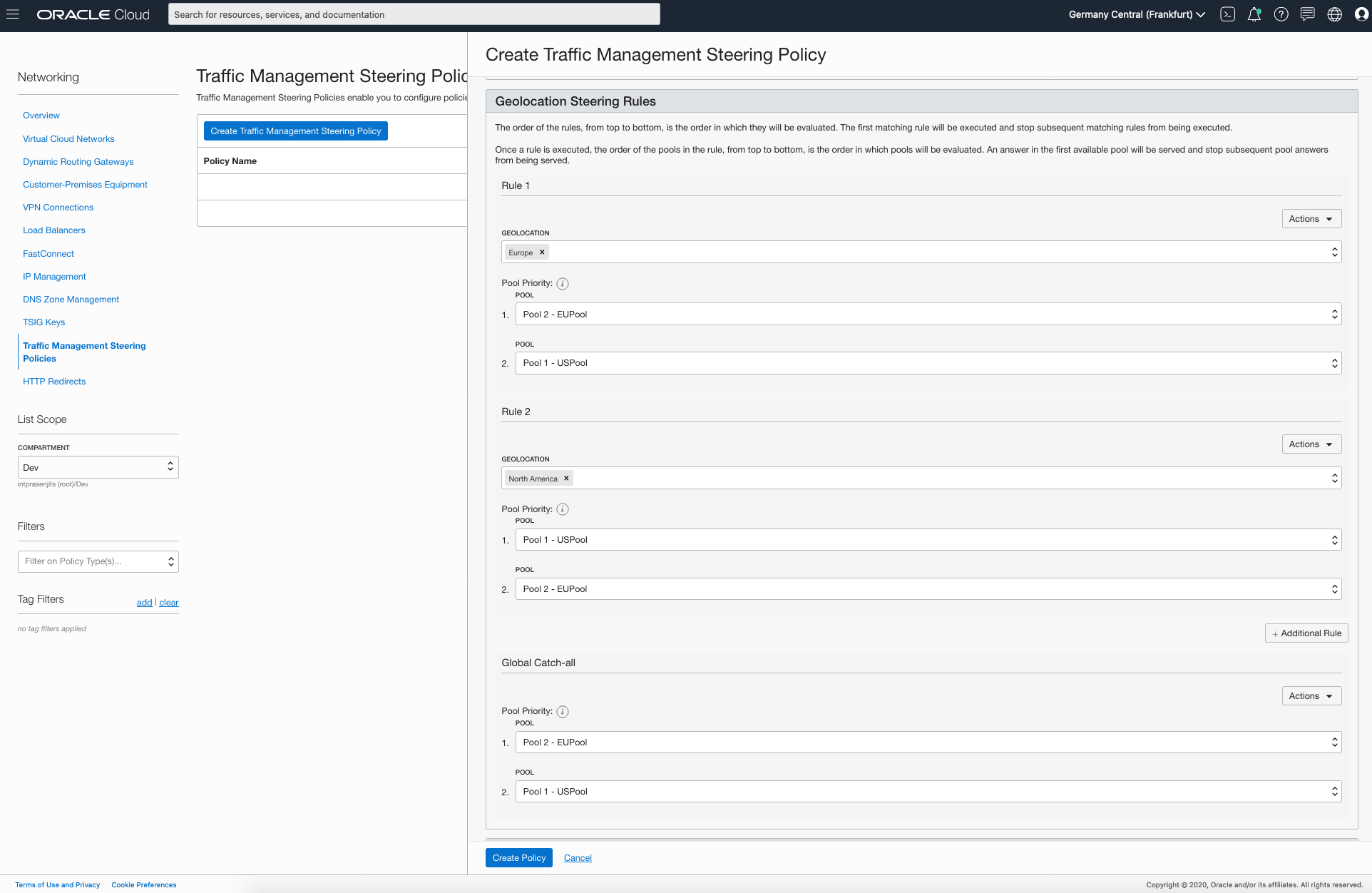Open the notifications bell
Image resolution: width=1372 pixels, height=893 pixels.
coord(1254,14)
